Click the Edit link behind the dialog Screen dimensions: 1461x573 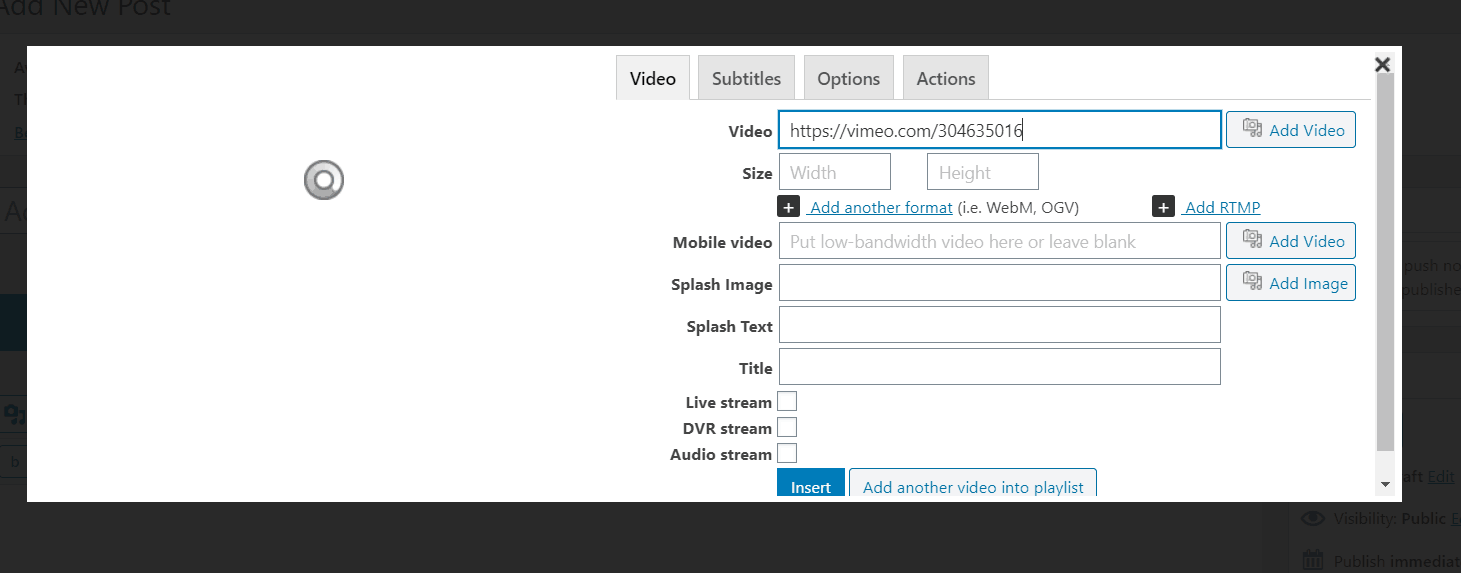[1441, 477]
